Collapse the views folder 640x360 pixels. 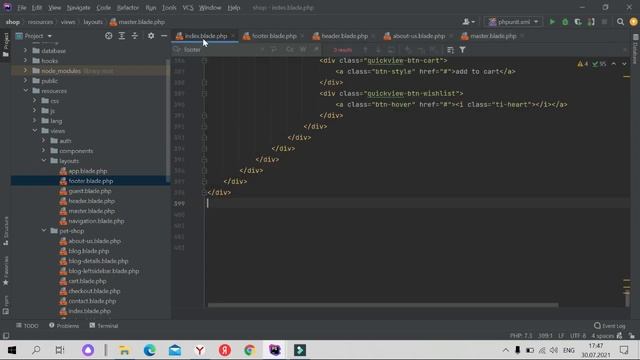tap(35, 131)
